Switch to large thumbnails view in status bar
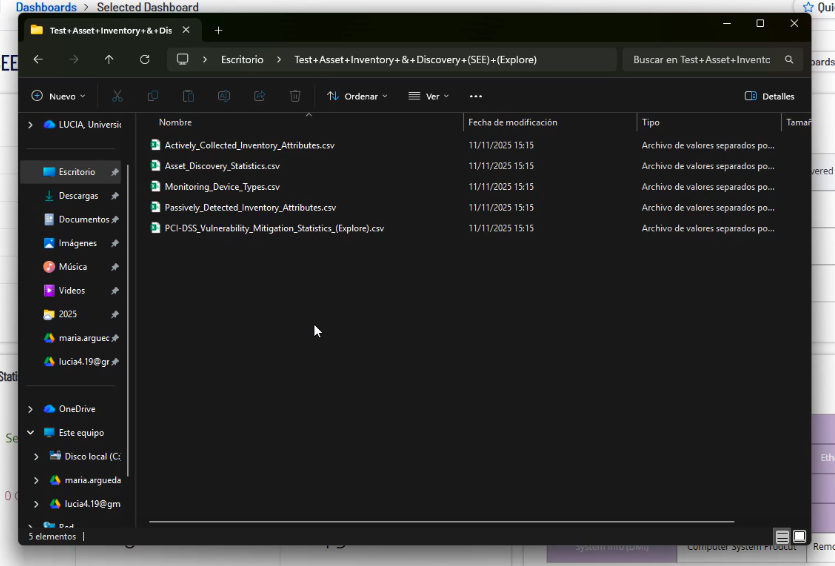The height and width of the screenshot is (566, 835). pos(799,537)
